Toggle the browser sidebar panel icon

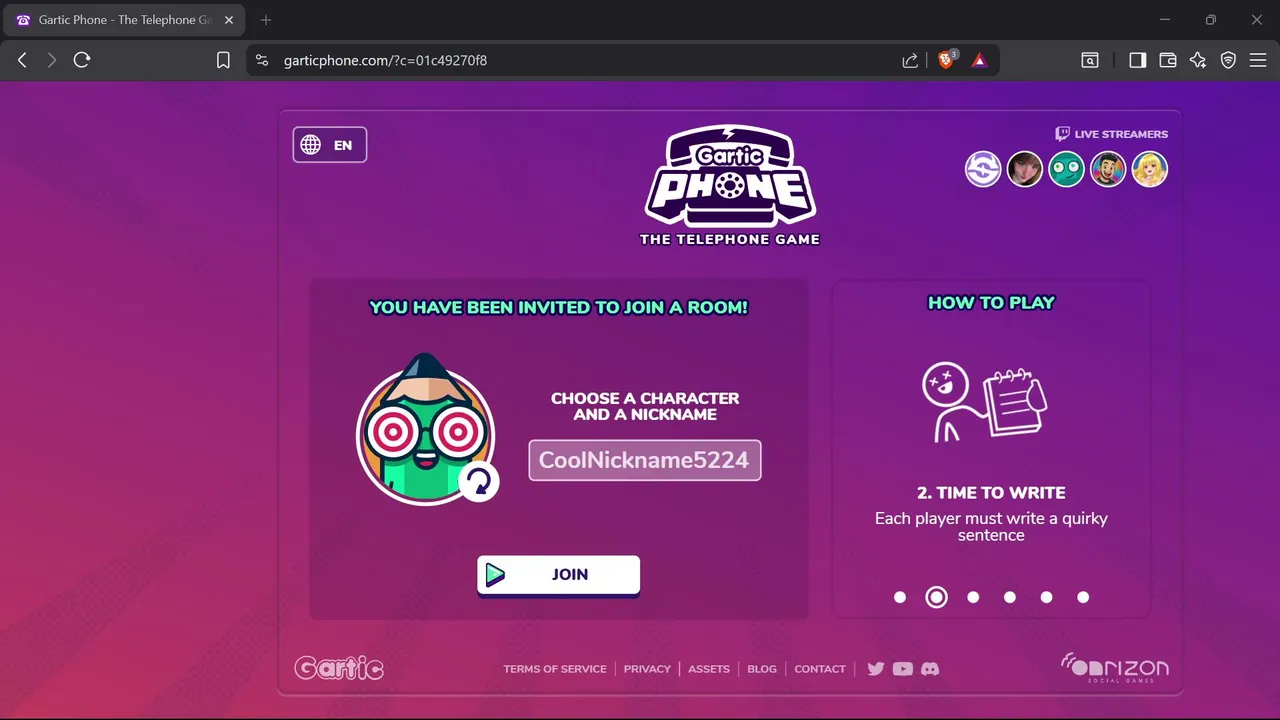pyautogui.click(x=1137, y=60)
